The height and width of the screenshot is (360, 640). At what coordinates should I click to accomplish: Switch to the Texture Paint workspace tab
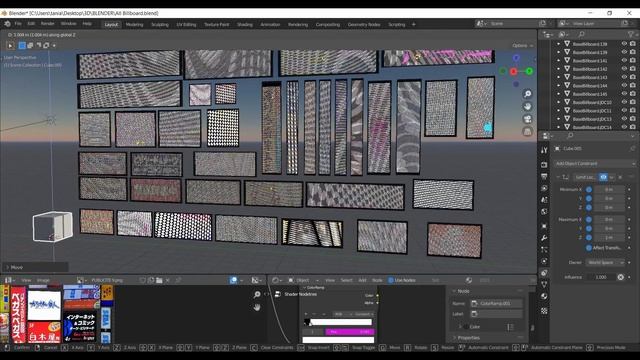coord(216,24)
